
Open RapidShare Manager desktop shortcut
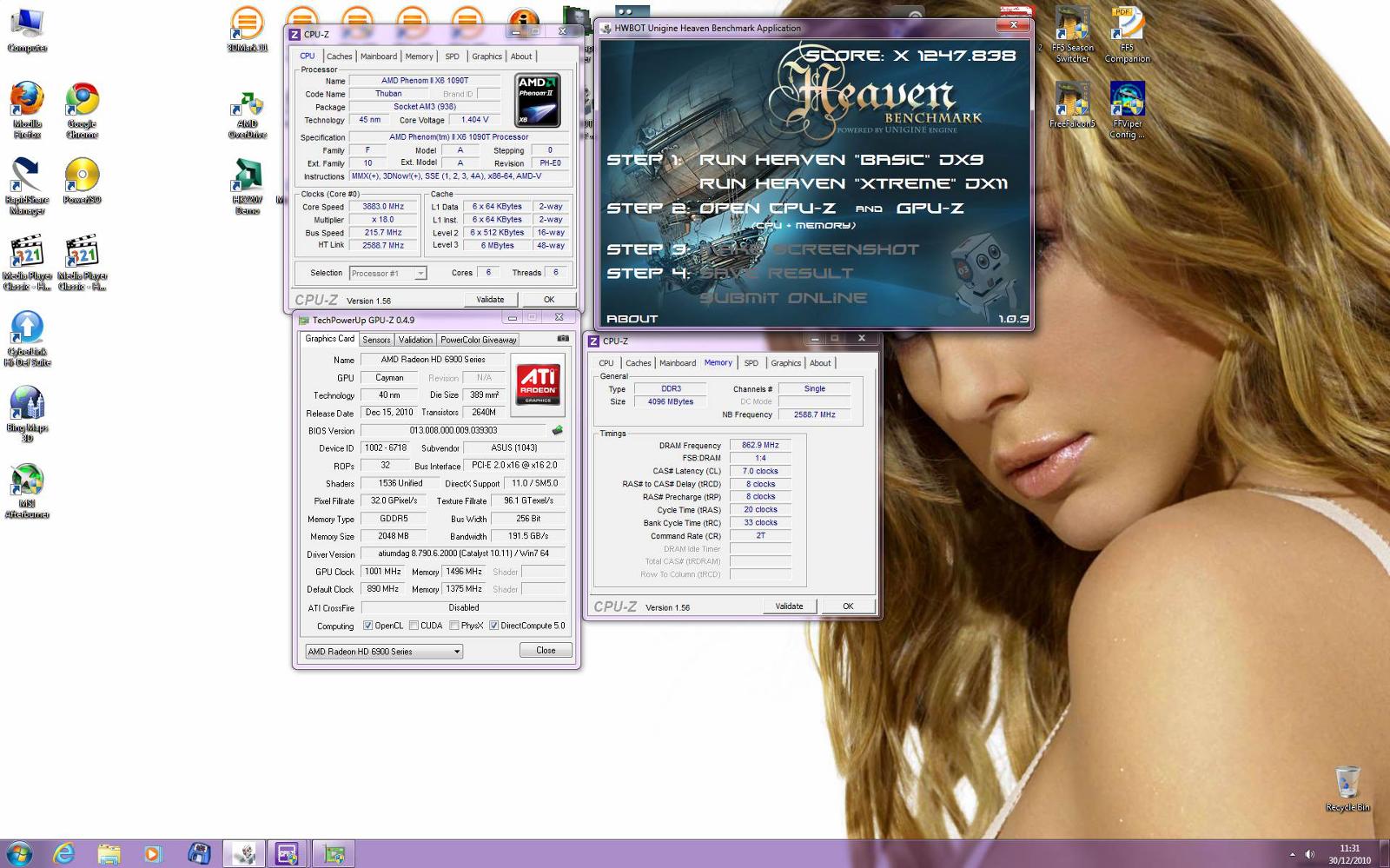click(27, 186)
